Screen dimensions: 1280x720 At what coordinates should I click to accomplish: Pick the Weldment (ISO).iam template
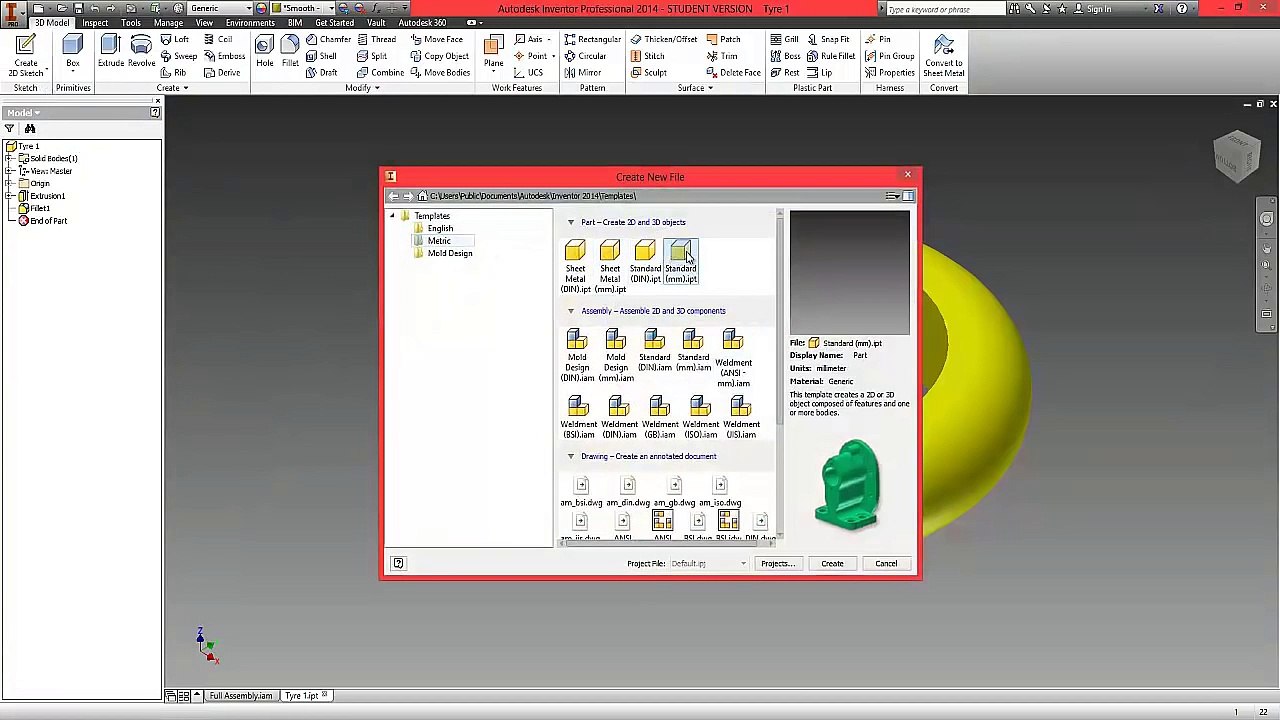click(x=700, y=417)
